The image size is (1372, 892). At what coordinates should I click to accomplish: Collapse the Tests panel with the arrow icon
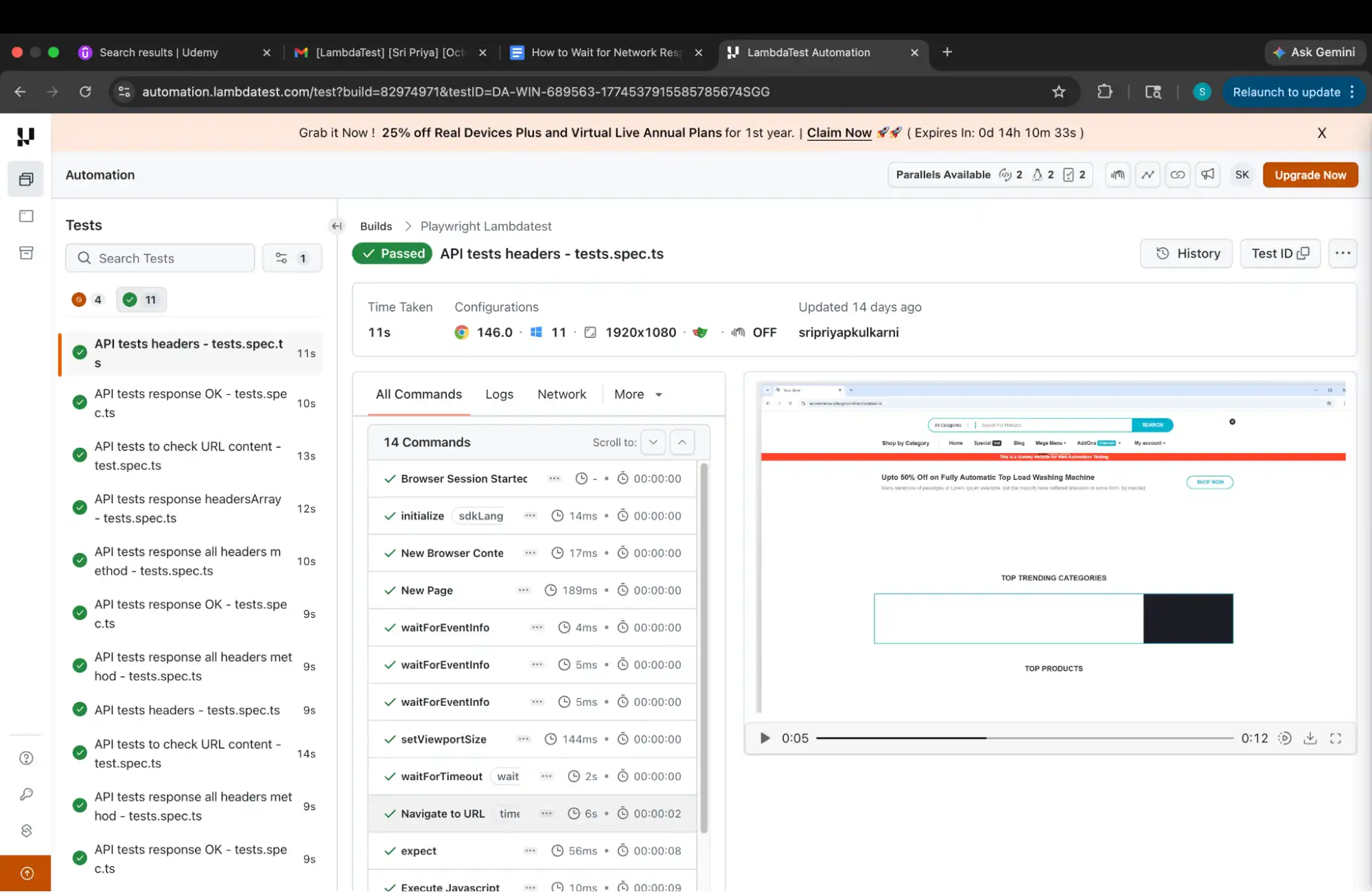336,226
